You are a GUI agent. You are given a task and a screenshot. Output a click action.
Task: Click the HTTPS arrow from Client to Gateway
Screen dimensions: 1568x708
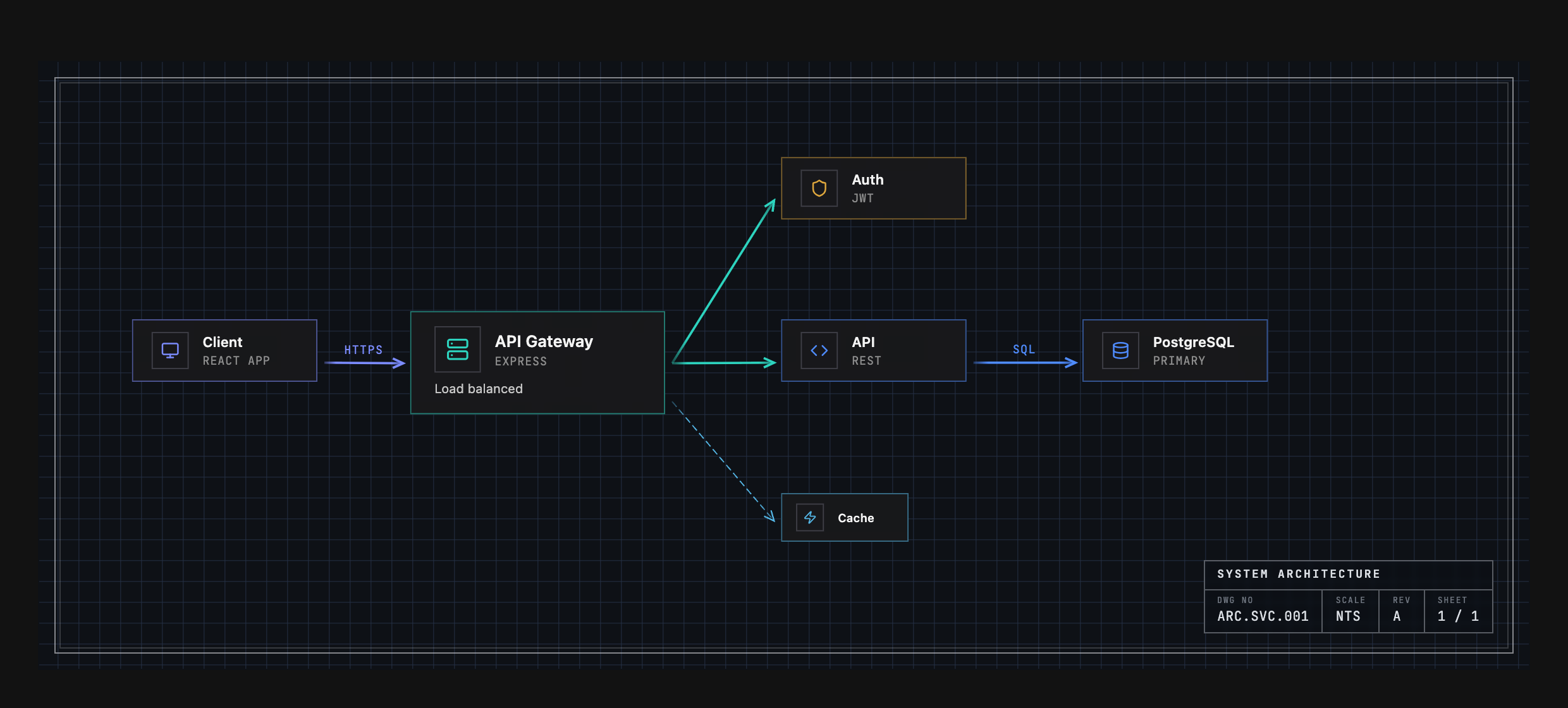[364, 363]
